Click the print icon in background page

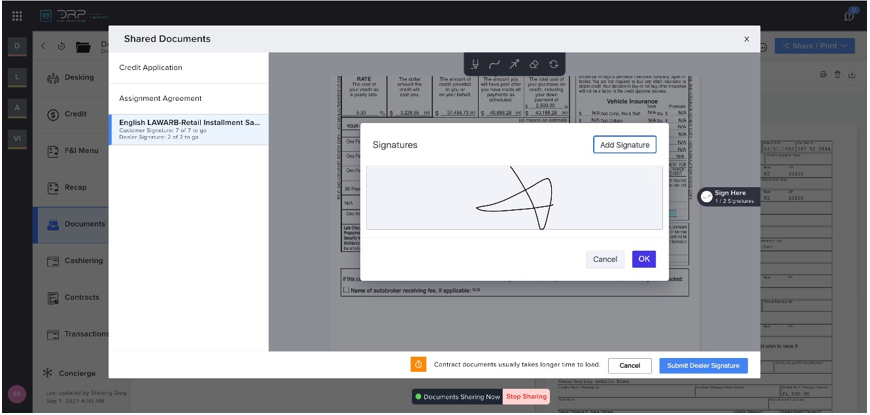823,74
